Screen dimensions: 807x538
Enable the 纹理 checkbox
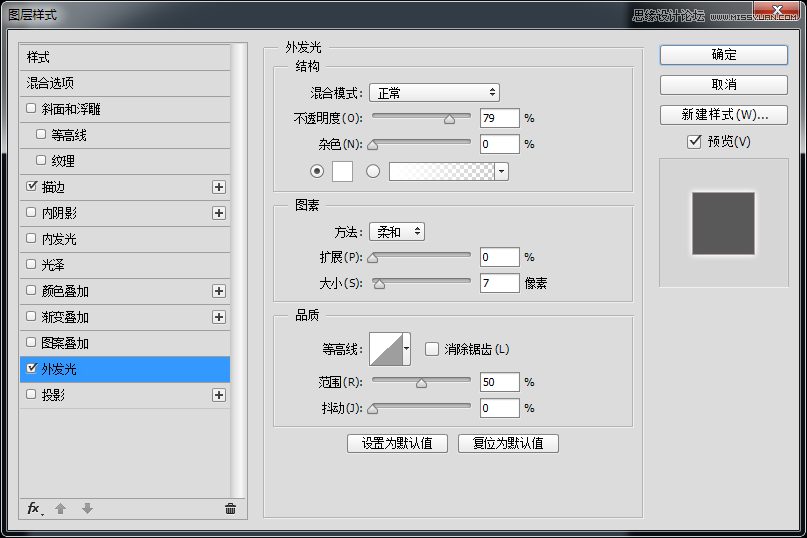click(x=41, y=160)
